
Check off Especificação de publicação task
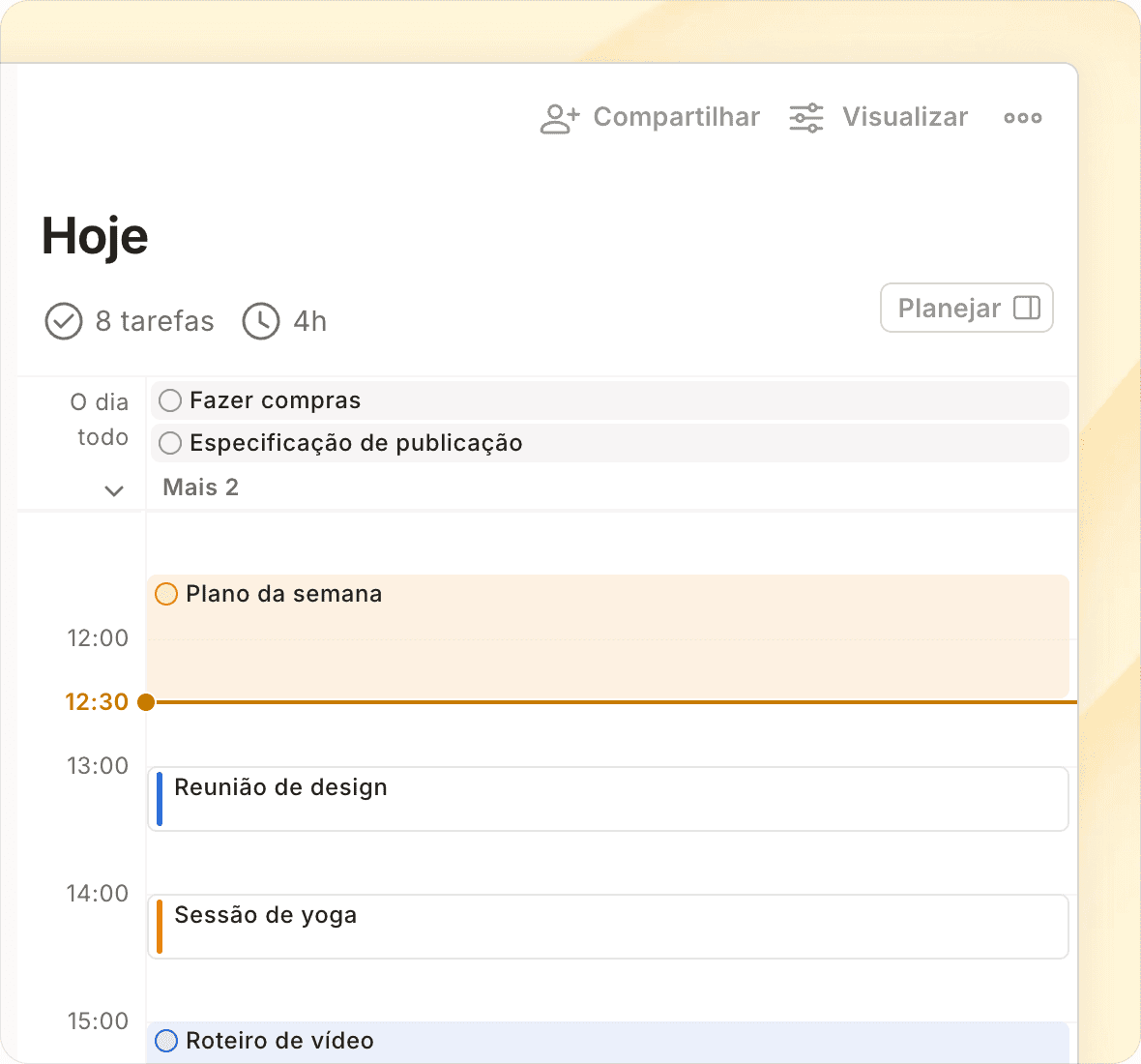click(170, 443)
